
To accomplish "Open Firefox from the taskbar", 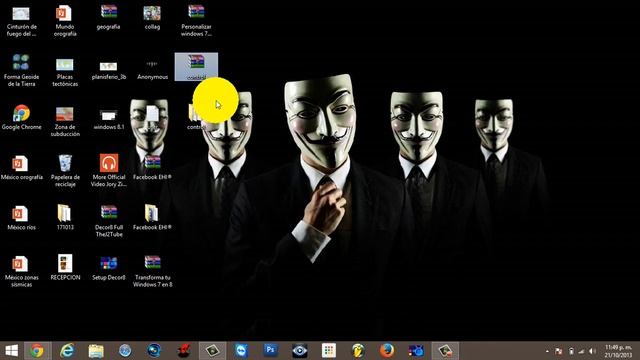I will pos(387,351).
